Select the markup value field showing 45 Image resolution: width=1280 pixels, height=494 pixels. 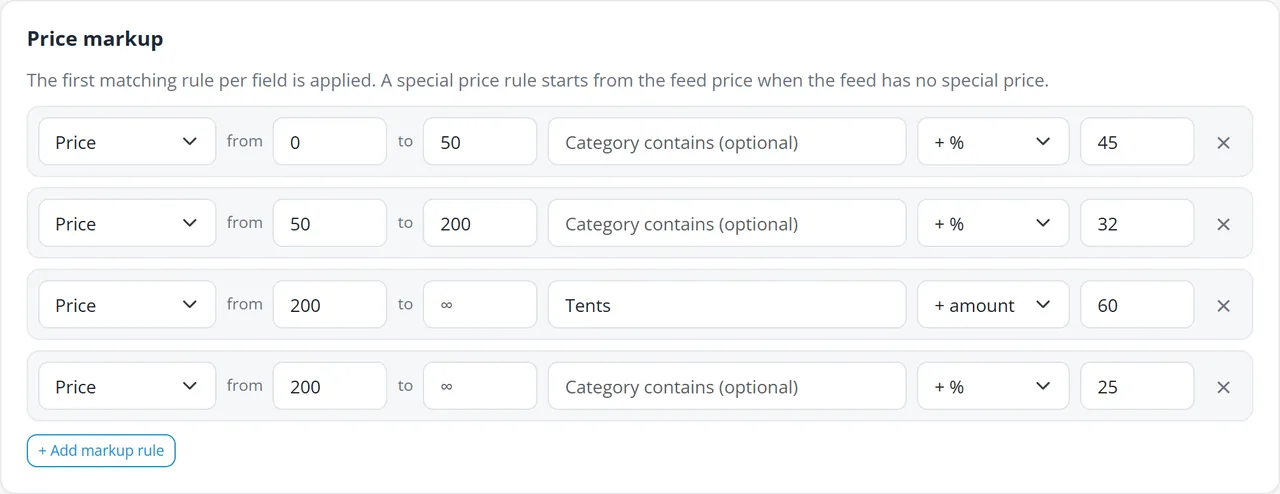click(1137, 142)
